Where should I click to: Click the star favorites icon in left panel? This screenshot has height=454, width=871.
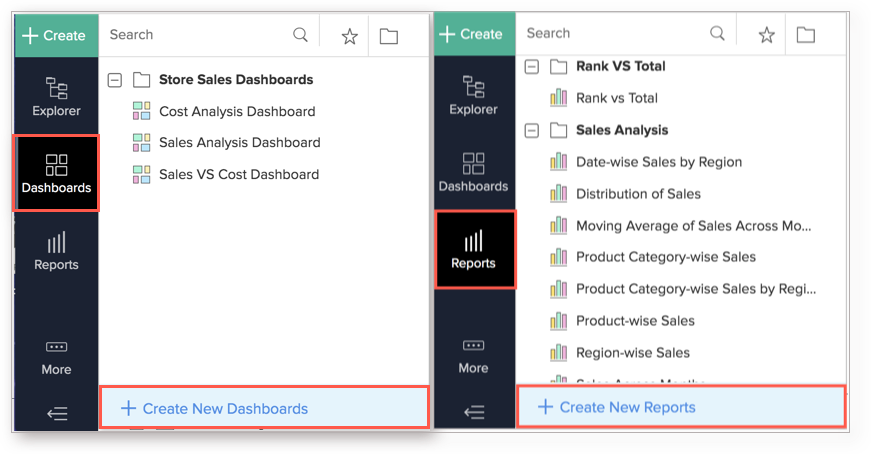click(x=349, y=36)
